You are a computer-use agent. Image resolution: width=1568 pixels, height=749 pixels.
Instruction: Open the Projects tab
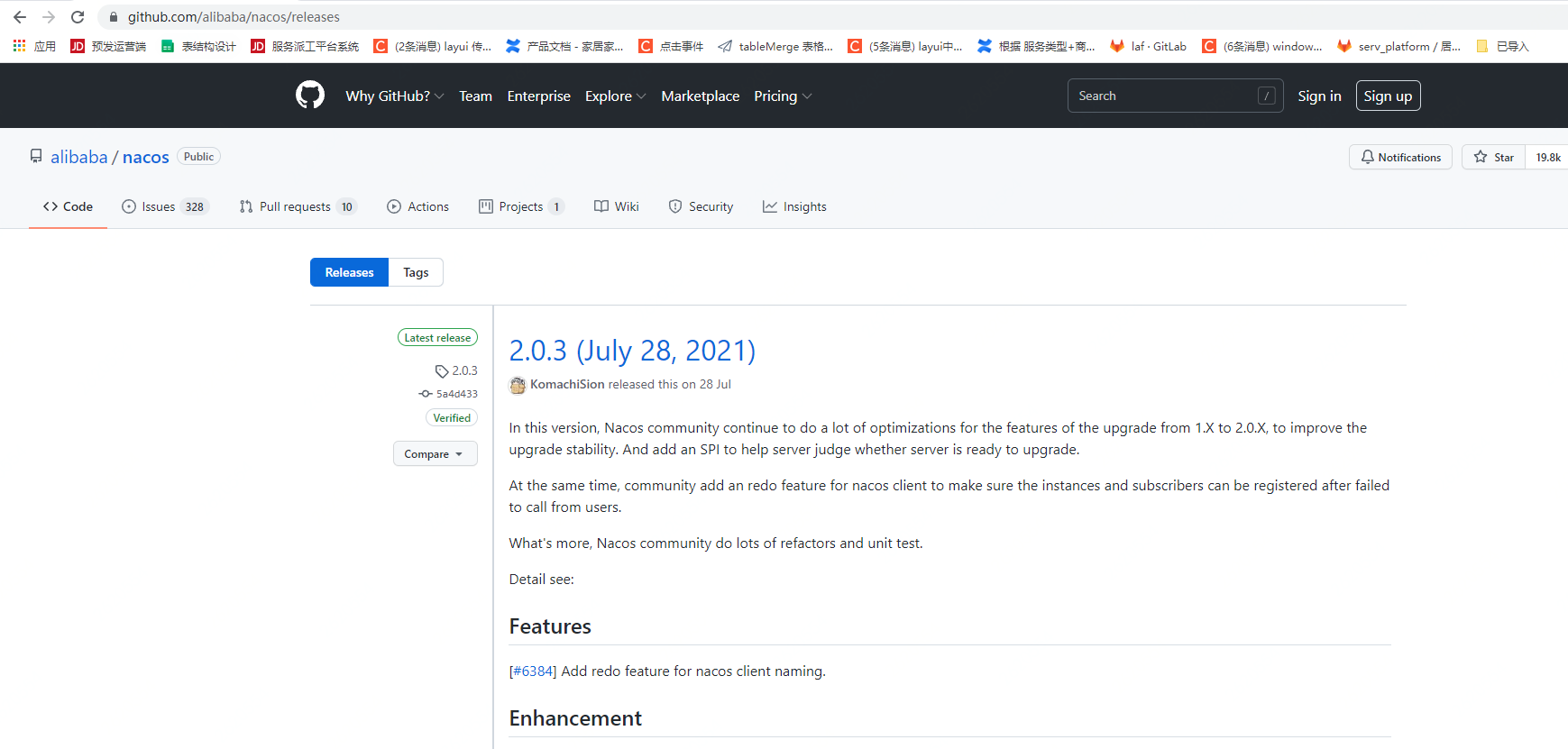(521, 206)
